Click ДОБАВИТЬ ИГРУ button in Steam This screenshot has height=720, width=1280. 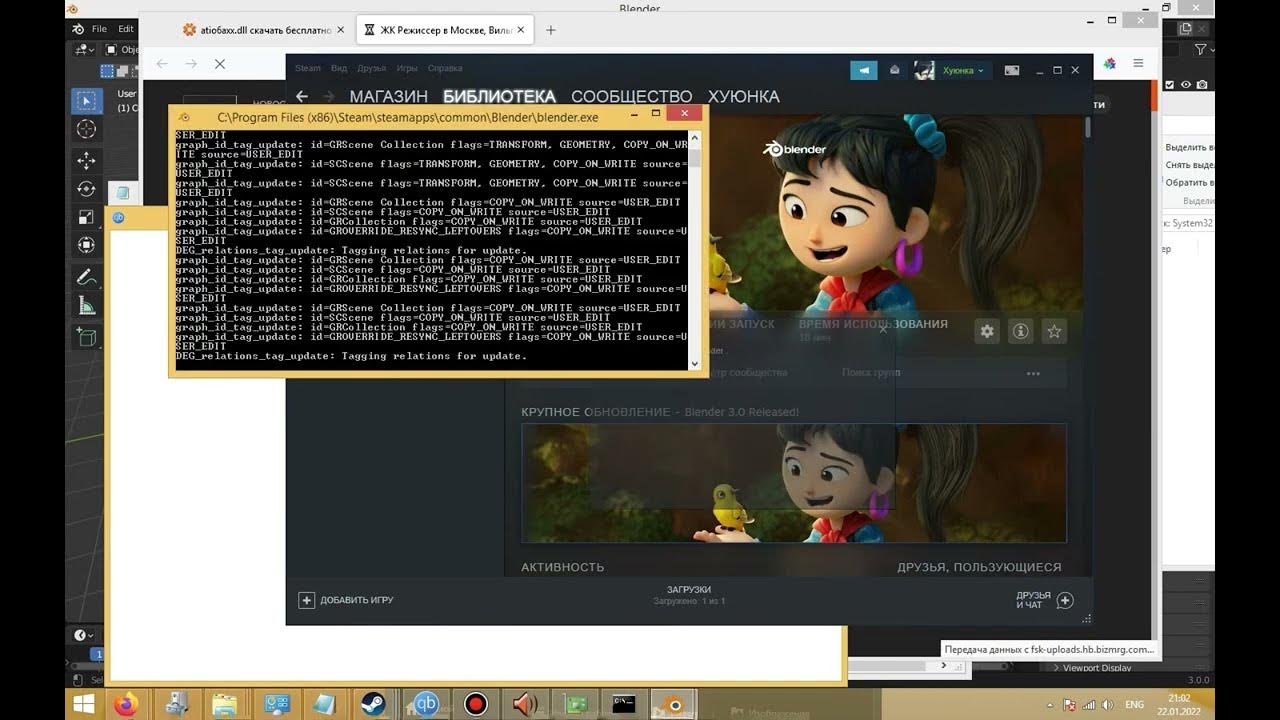click(346, 600)
